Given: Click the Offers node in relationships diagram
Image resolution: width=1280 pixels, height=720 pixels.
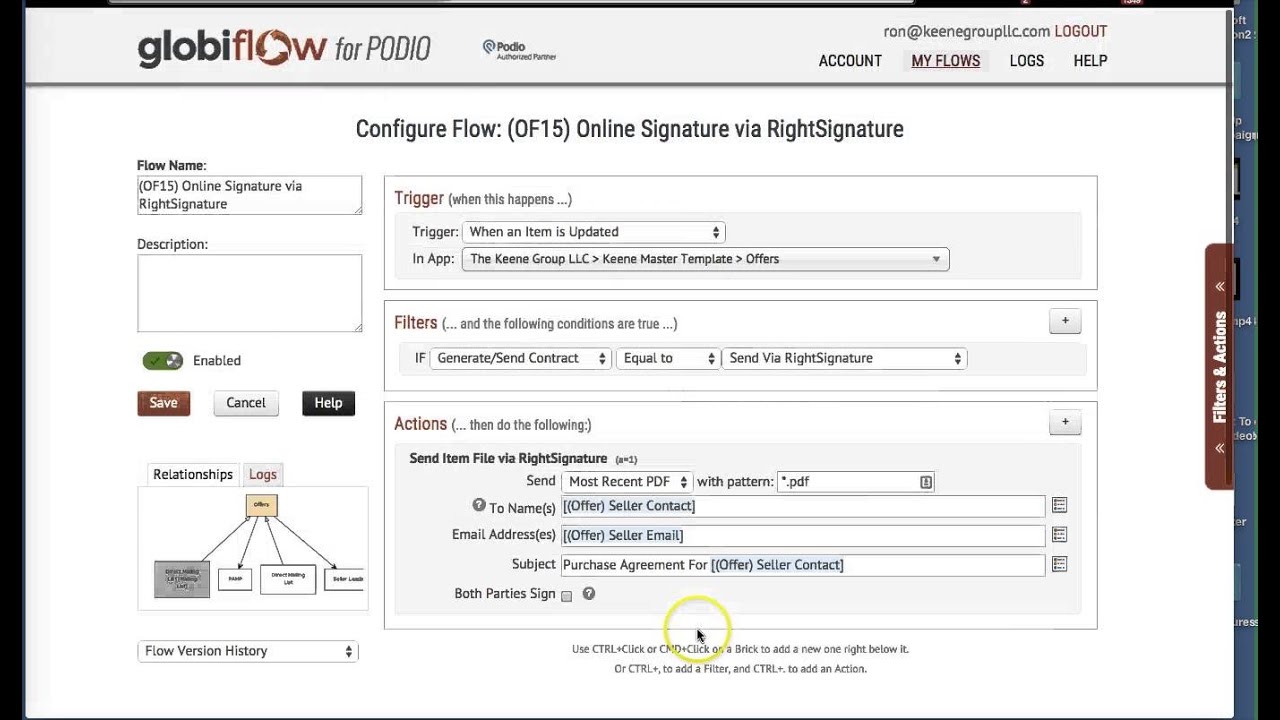Looking at the screenshot, I should tap(261, 505).
